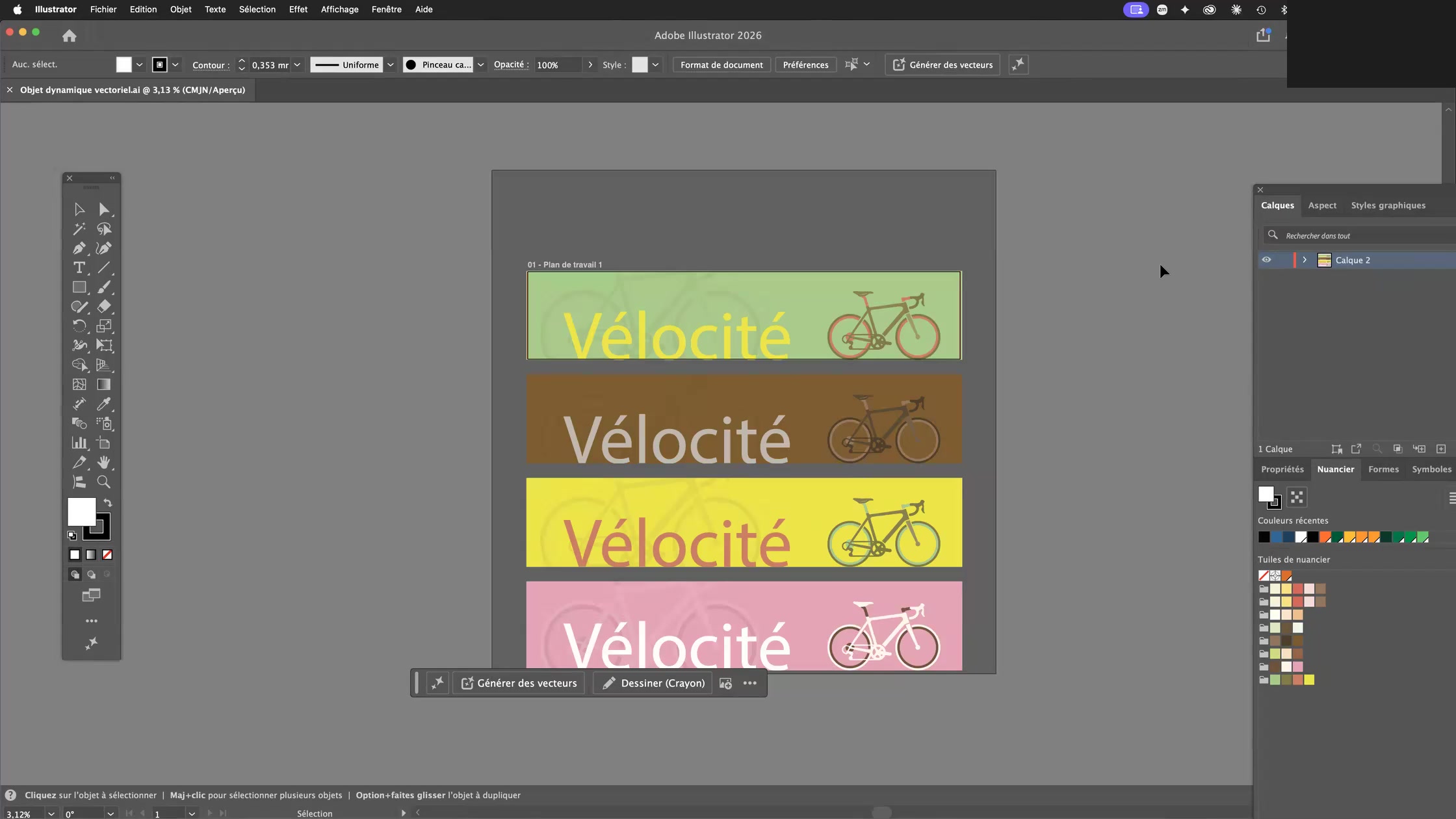This screenshot has height=819, width=1456.
Task: Swap fill and stroke colors arrow
Action: point(108,502)
